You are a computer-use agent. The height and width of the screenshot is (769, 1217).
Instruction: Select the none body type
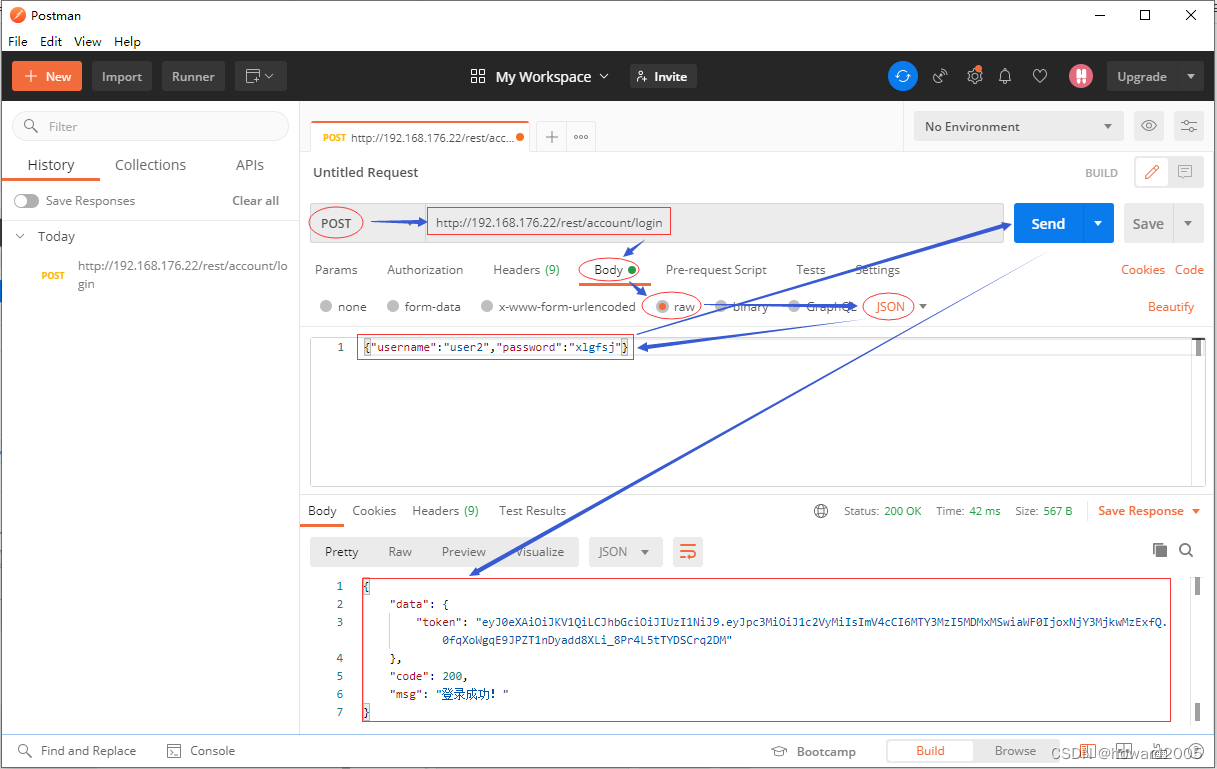343,307
